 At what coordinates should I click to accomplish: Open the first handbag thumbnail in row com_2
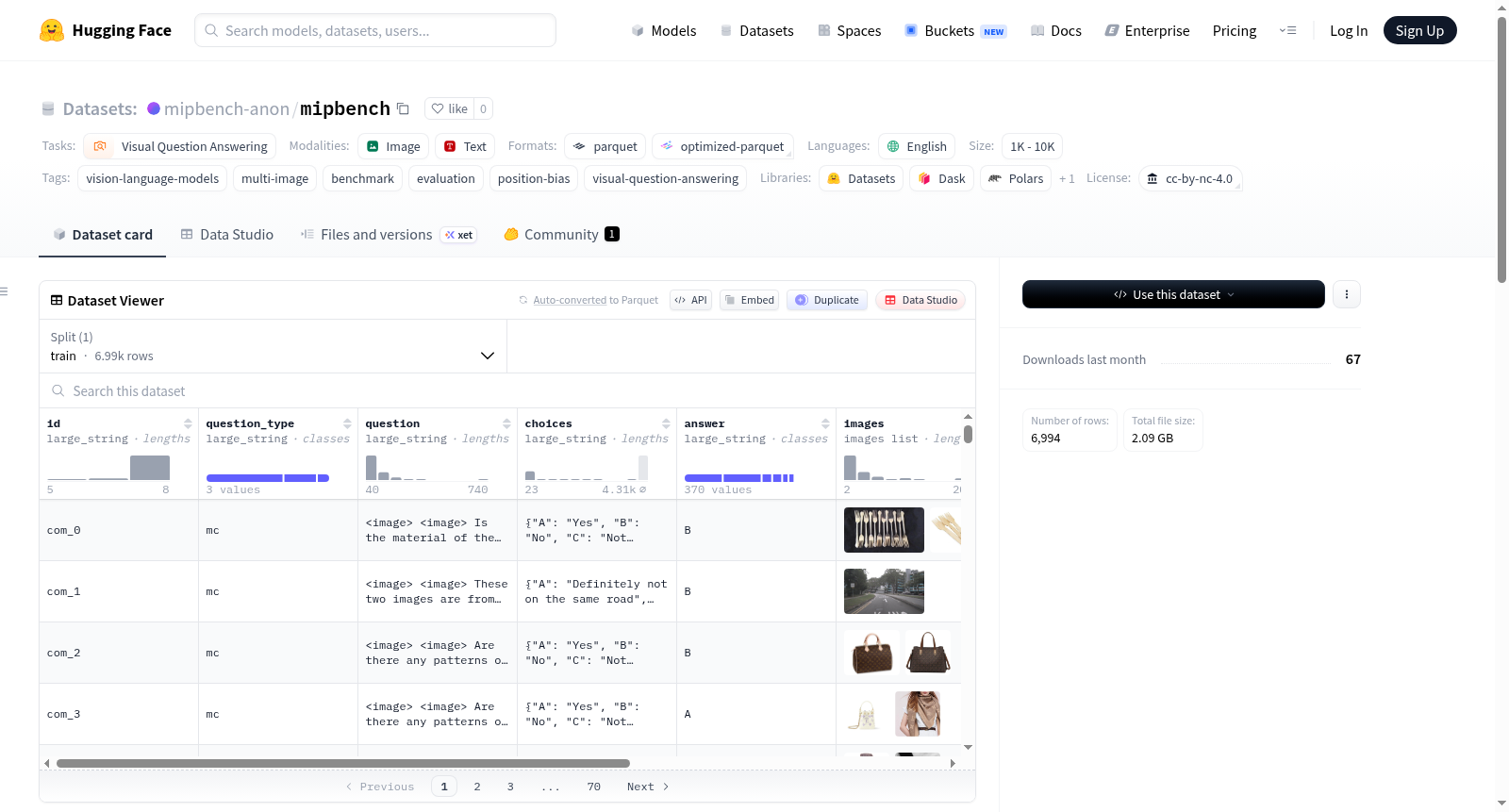point(871,653)
